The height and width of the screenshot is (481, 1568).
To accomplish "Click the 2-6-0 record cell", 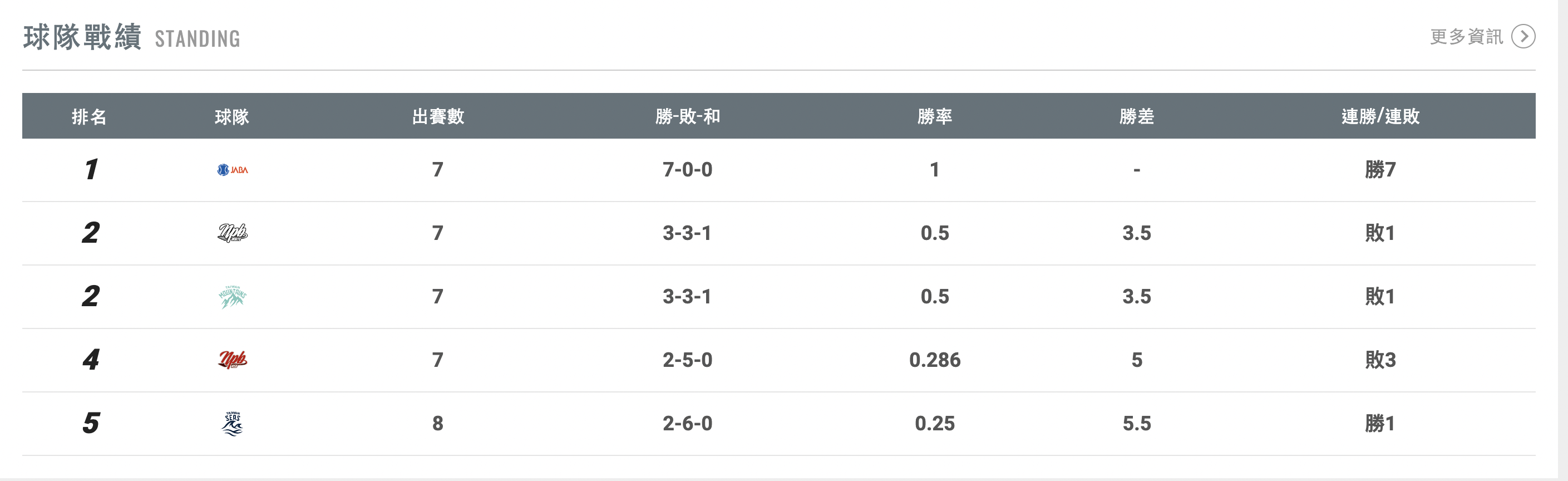I will click(687, 424).
